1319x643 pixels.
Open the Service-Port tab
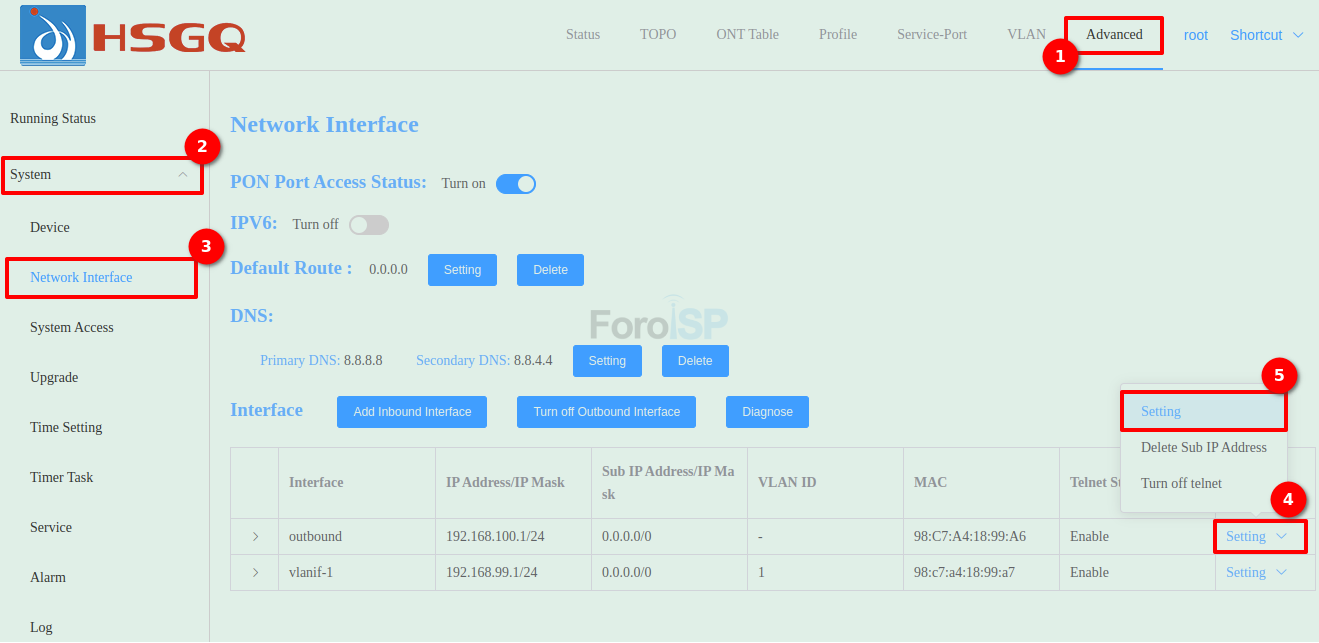point(931,35)
